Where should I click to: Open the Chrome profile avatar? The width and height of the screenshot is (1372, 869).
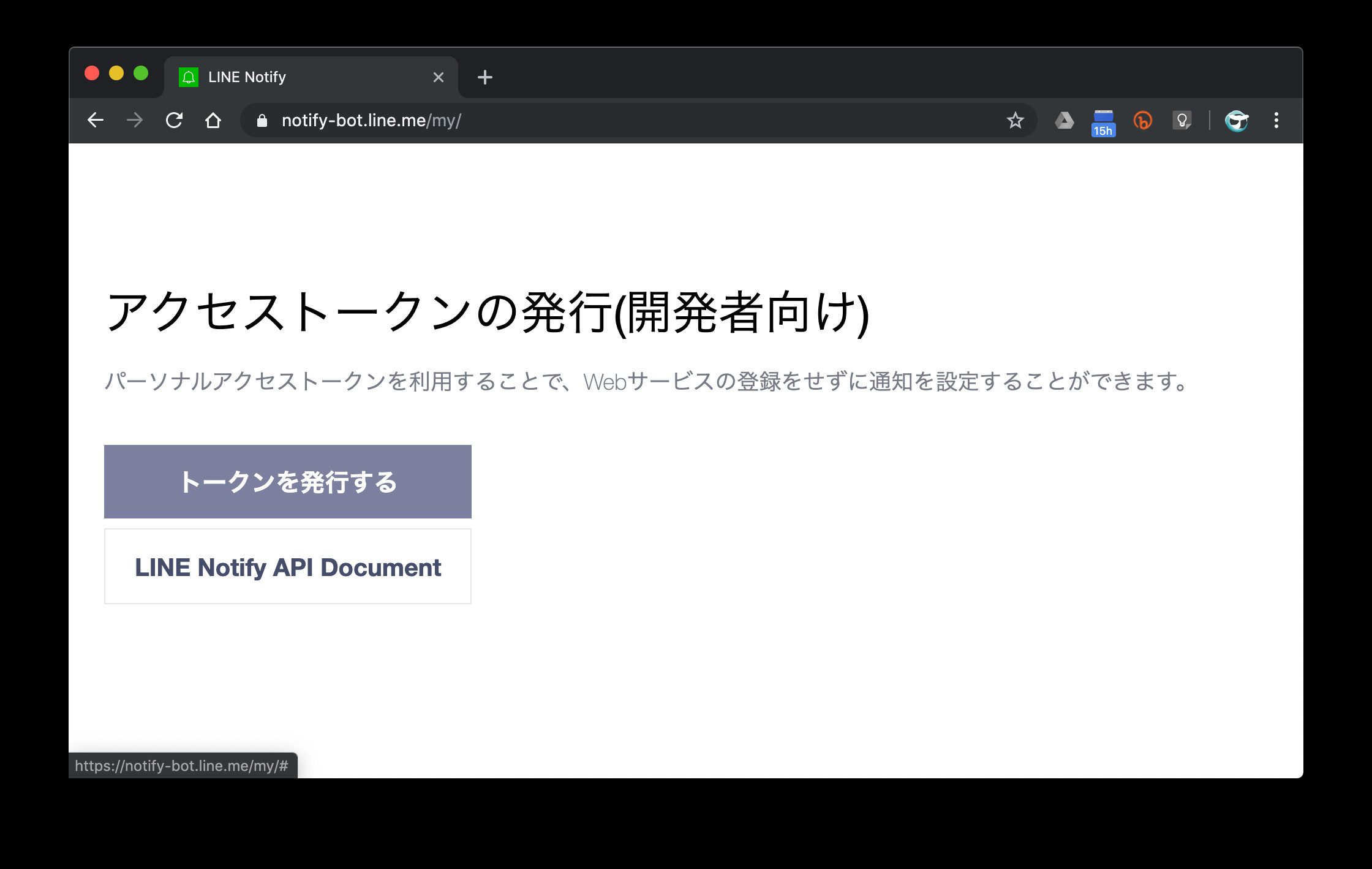click(x=1237, y=120)
